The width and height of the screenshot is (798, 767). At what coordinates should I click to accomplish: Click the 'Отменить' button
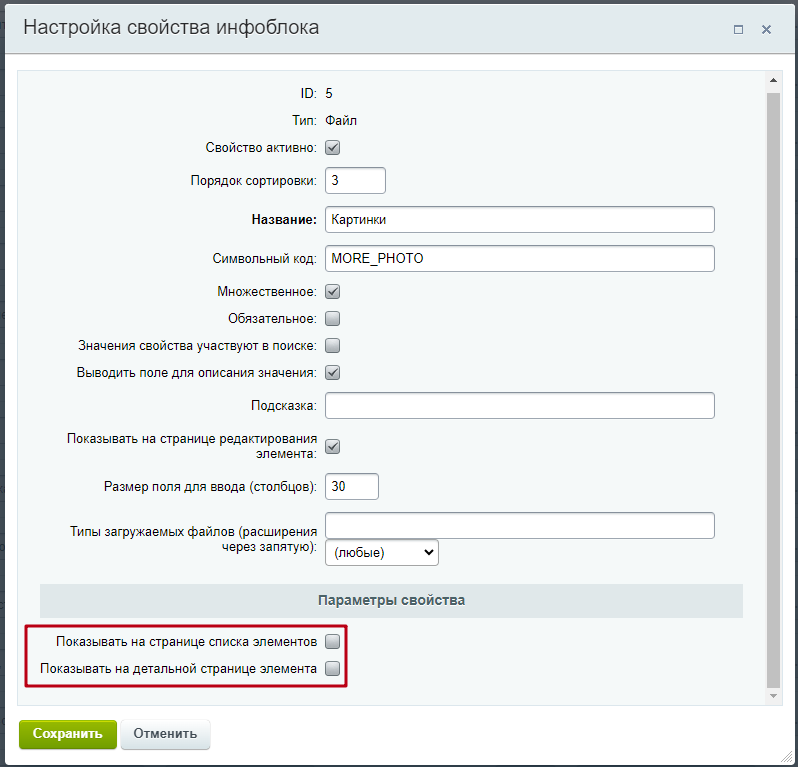(165, 734)
